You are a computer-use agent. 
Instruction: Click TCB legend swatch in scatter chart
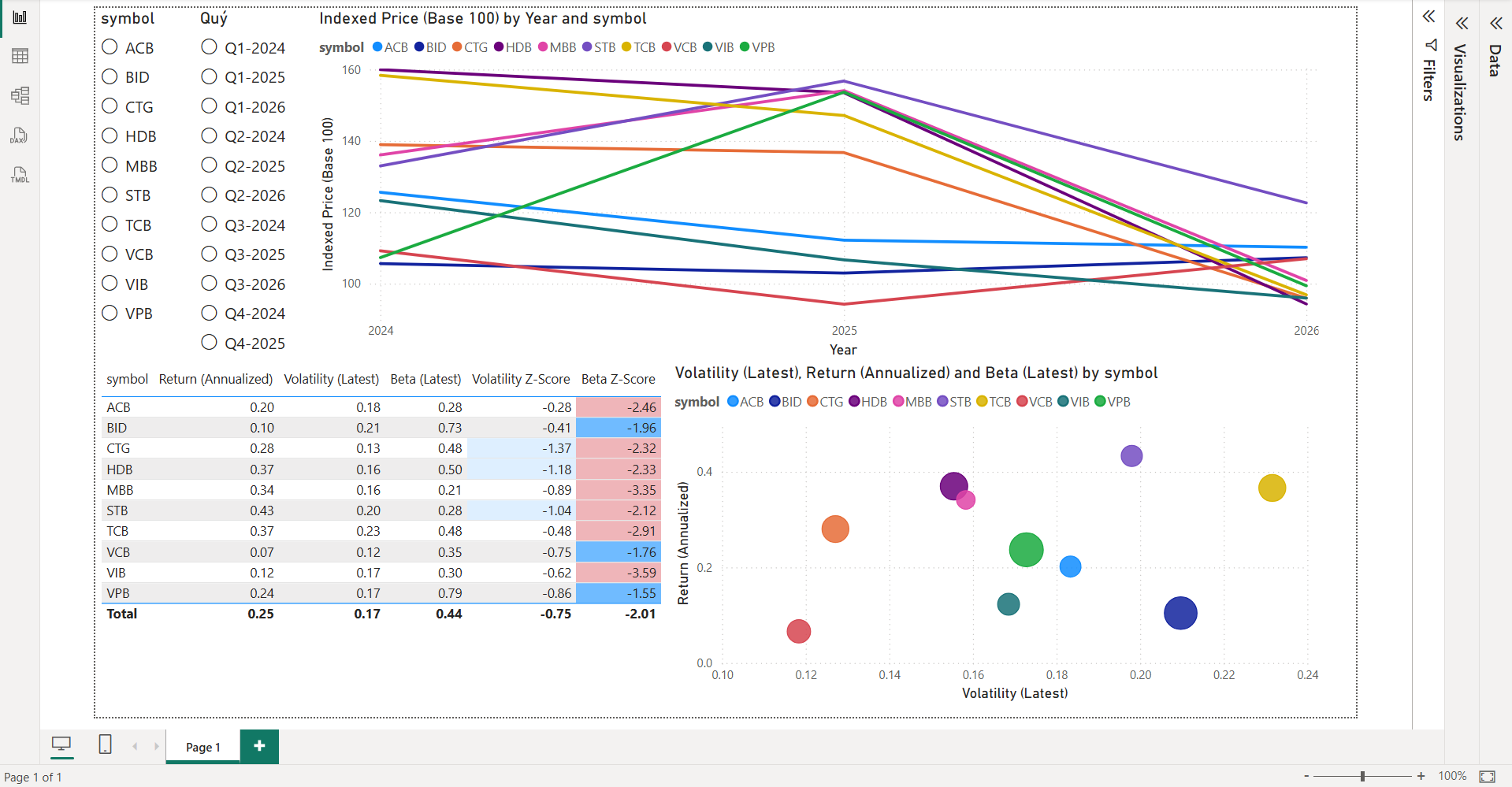point(982,402)
